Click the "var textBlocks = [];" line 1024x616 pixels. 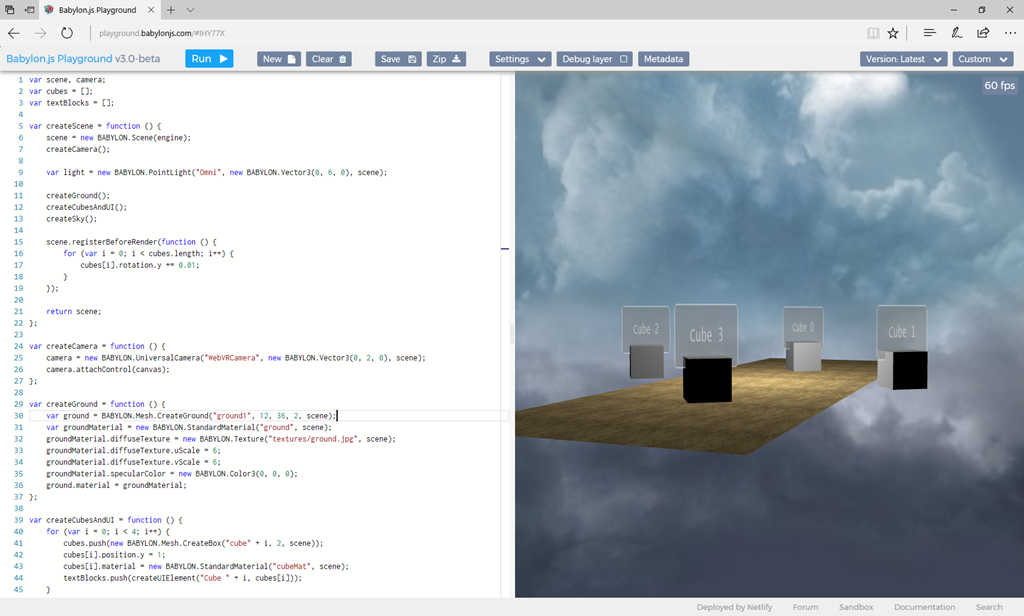tap(71, 103)
